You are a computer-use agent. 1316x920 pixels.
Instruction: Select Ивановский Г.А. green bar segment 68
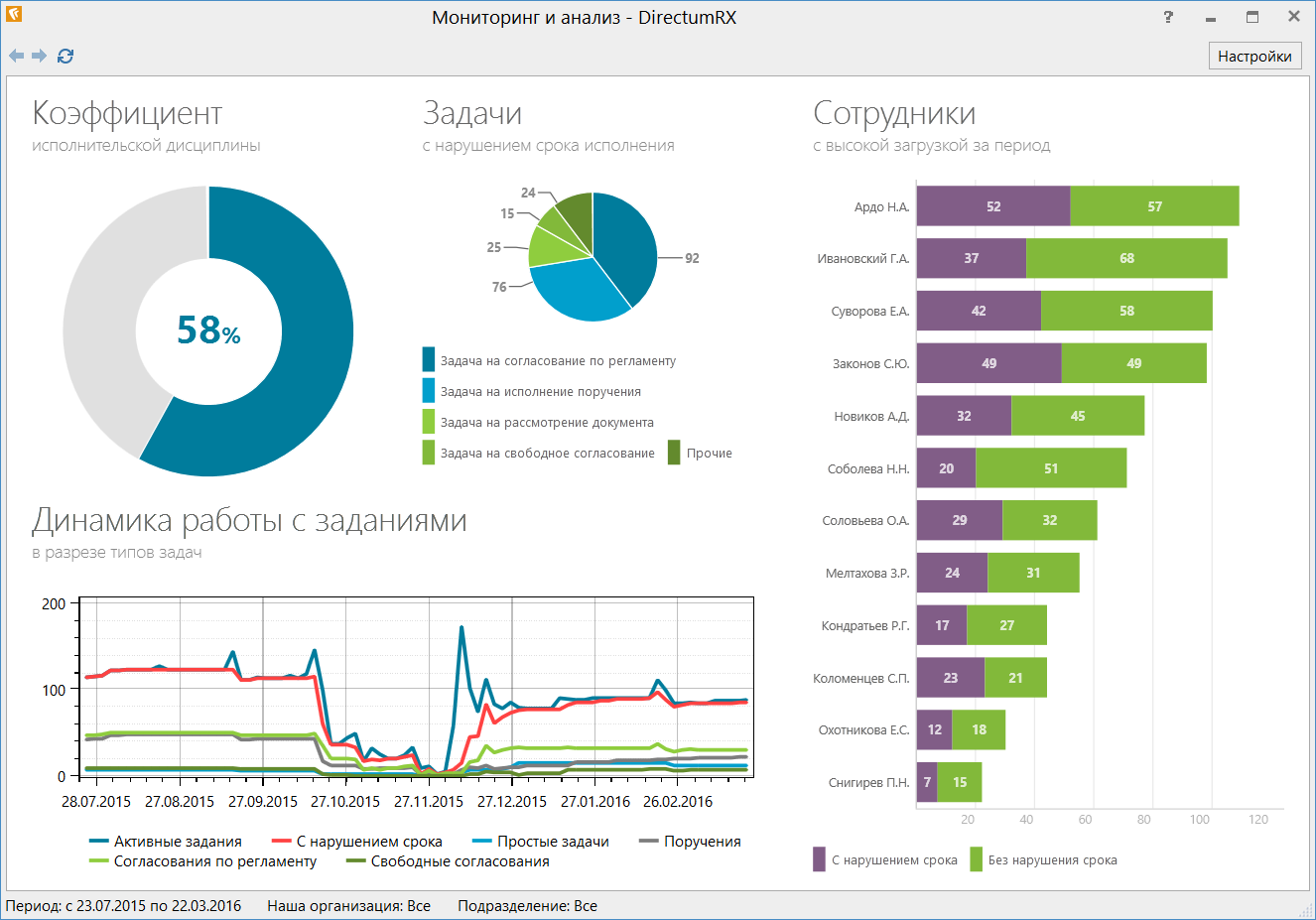click(1126, 258)
